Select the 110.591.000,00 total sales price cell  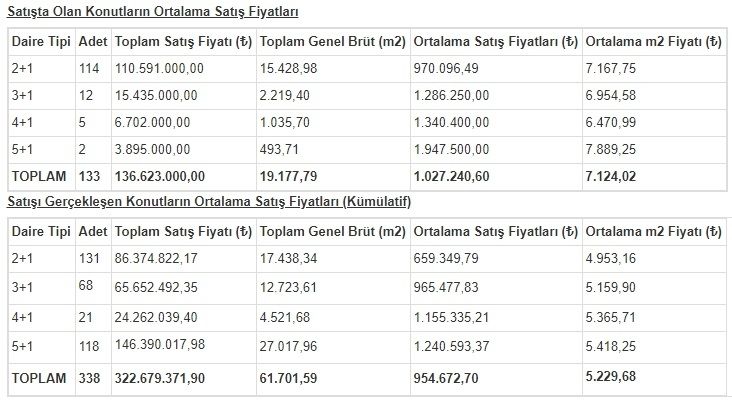click(x=160, y=68)
